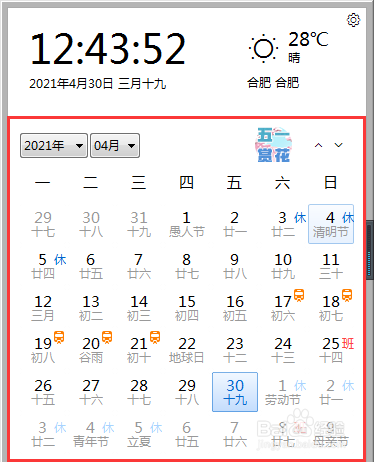Open the 五一赏花 promotional image
The height and width of the screenshot is (462, 374).
pyautogui.click(x=273, y=145)
